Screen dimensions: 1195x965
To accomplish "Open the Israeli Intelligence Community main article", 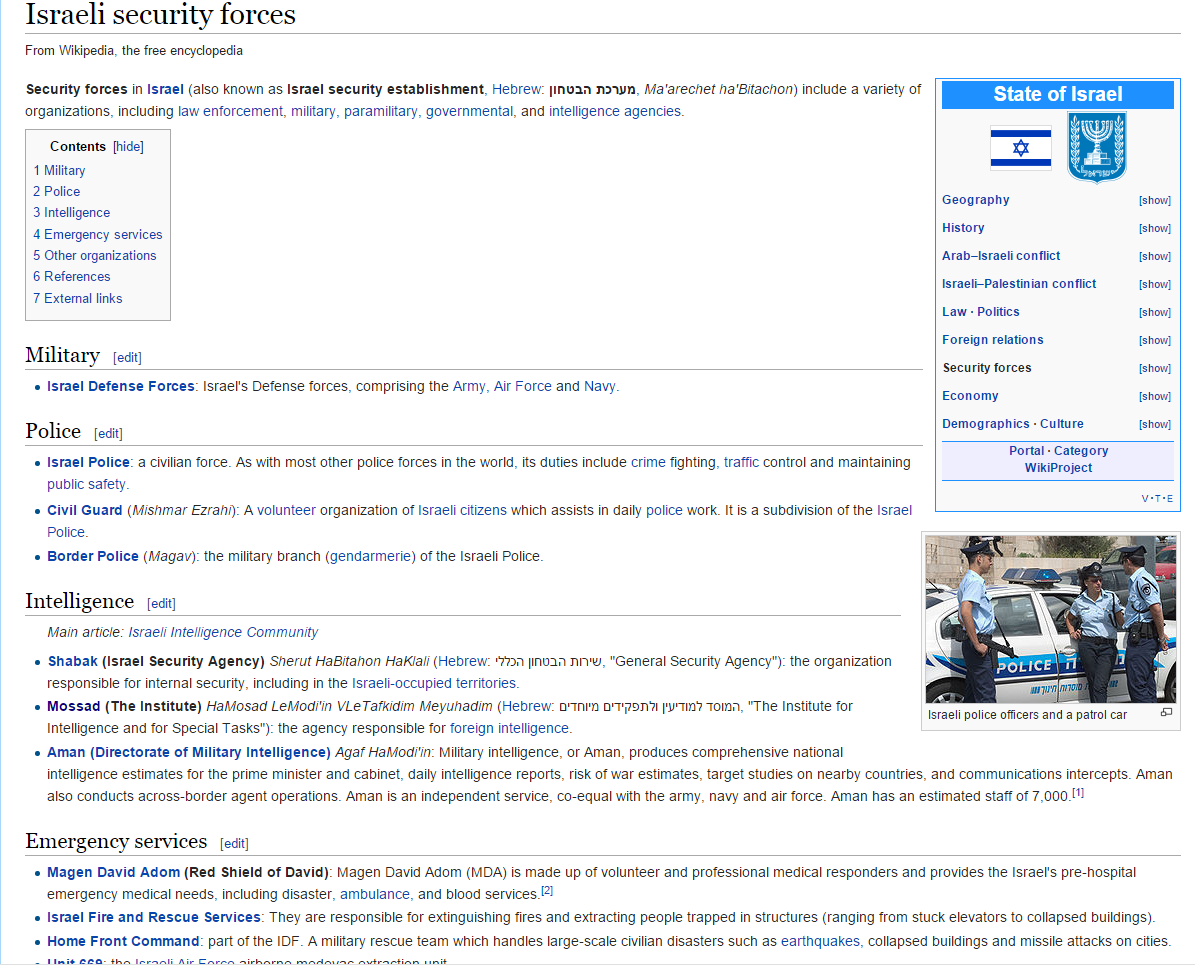I will (x=223, y=633).
